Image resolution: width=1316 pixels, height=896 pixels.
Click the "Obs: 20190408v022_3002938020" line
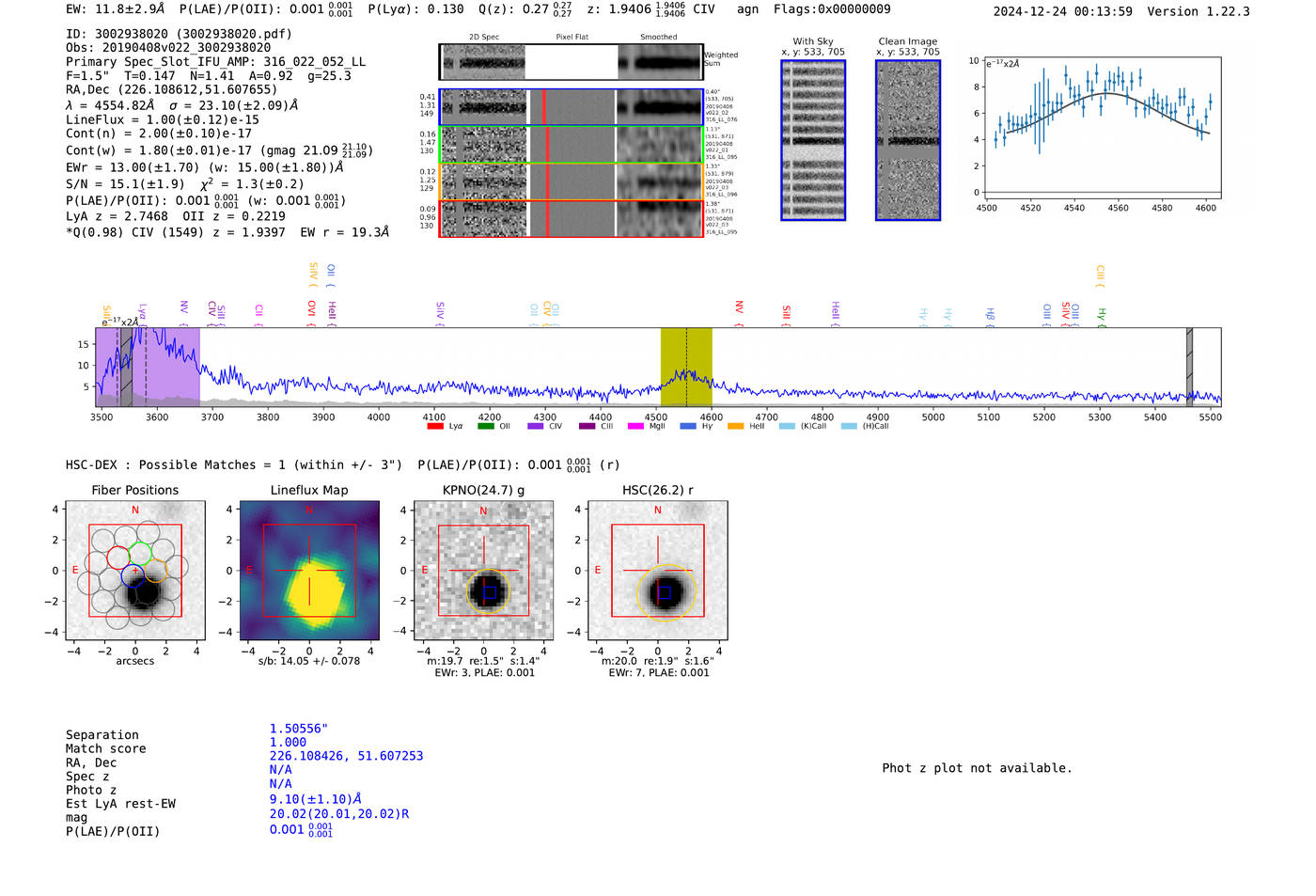[168, 48]
